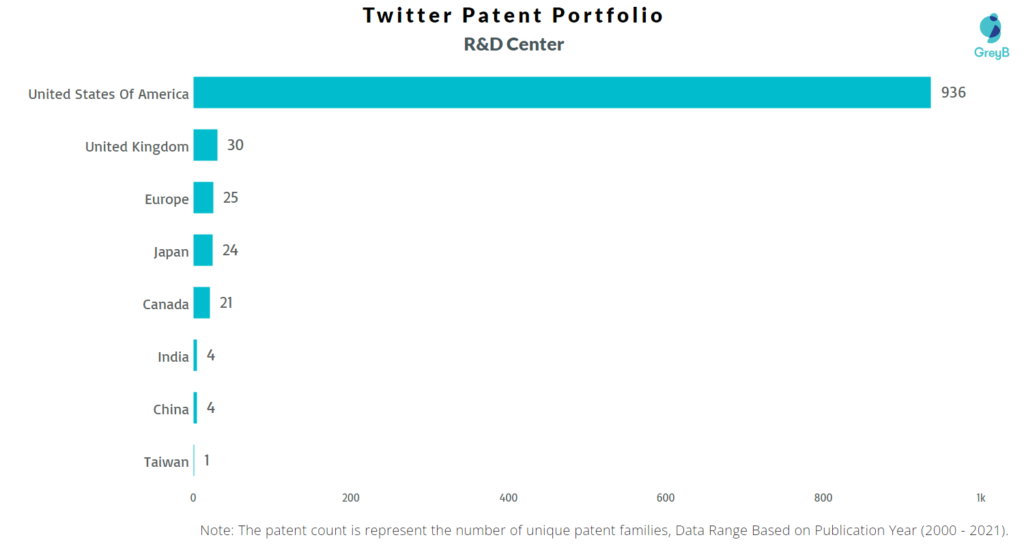Click the Canada bar
The width and height of the screenshot is (1024, 546).
202,302
